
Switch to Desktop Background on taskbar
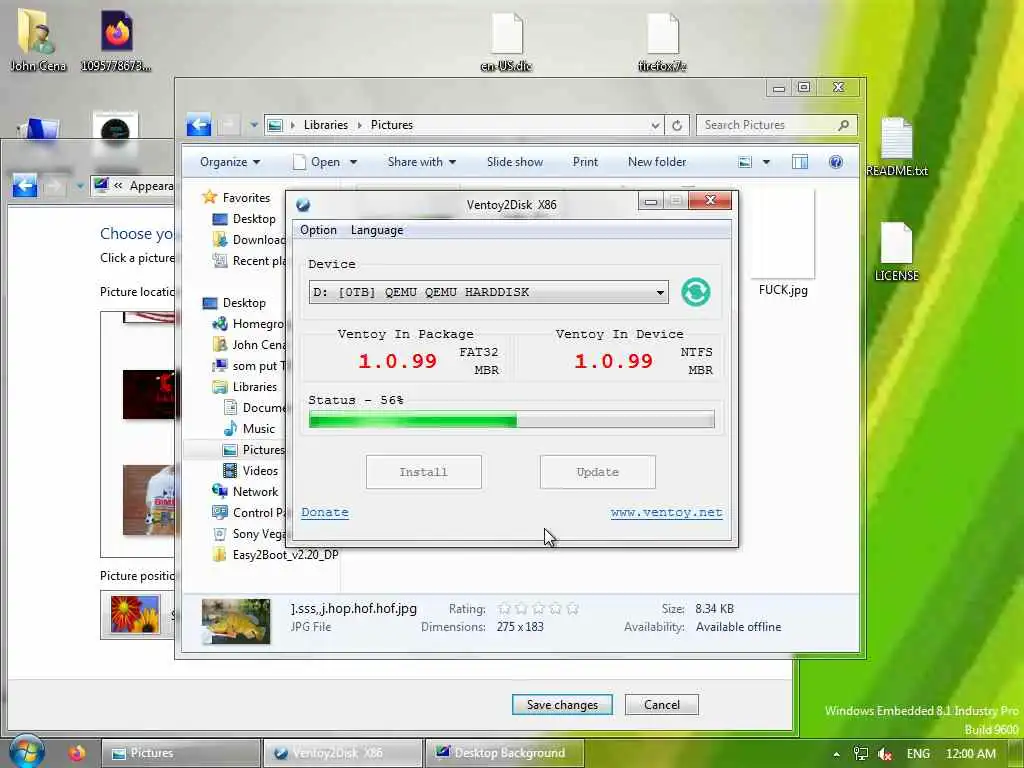[x=505, y=753]
